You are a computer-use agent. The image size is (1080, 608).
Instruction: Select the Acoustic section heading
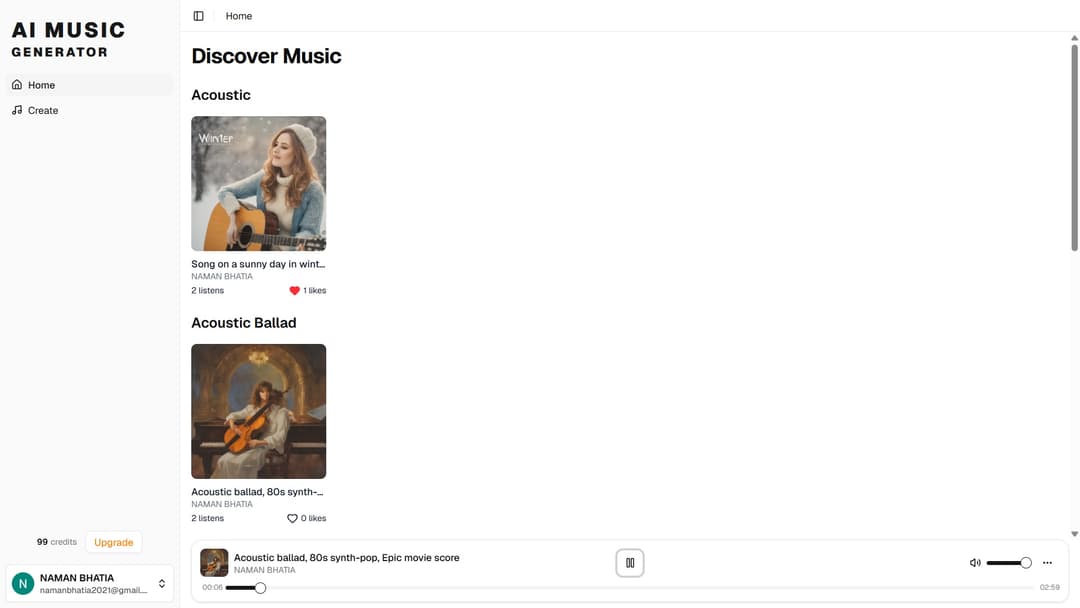tap(221, 94)
